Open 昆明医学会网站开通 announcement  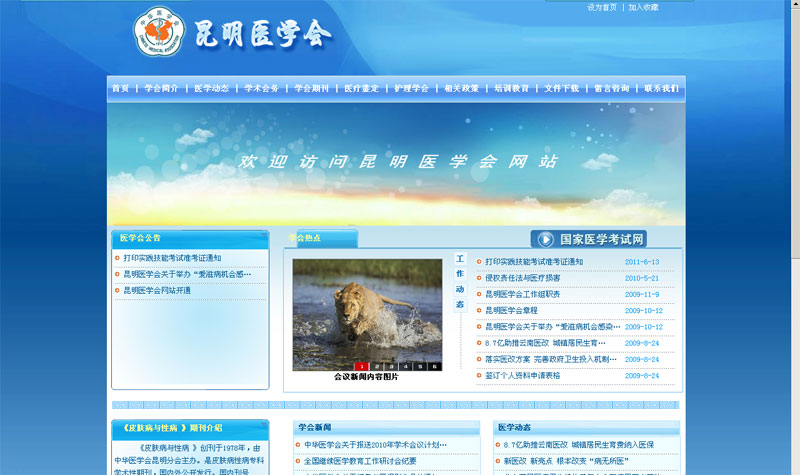157,290
